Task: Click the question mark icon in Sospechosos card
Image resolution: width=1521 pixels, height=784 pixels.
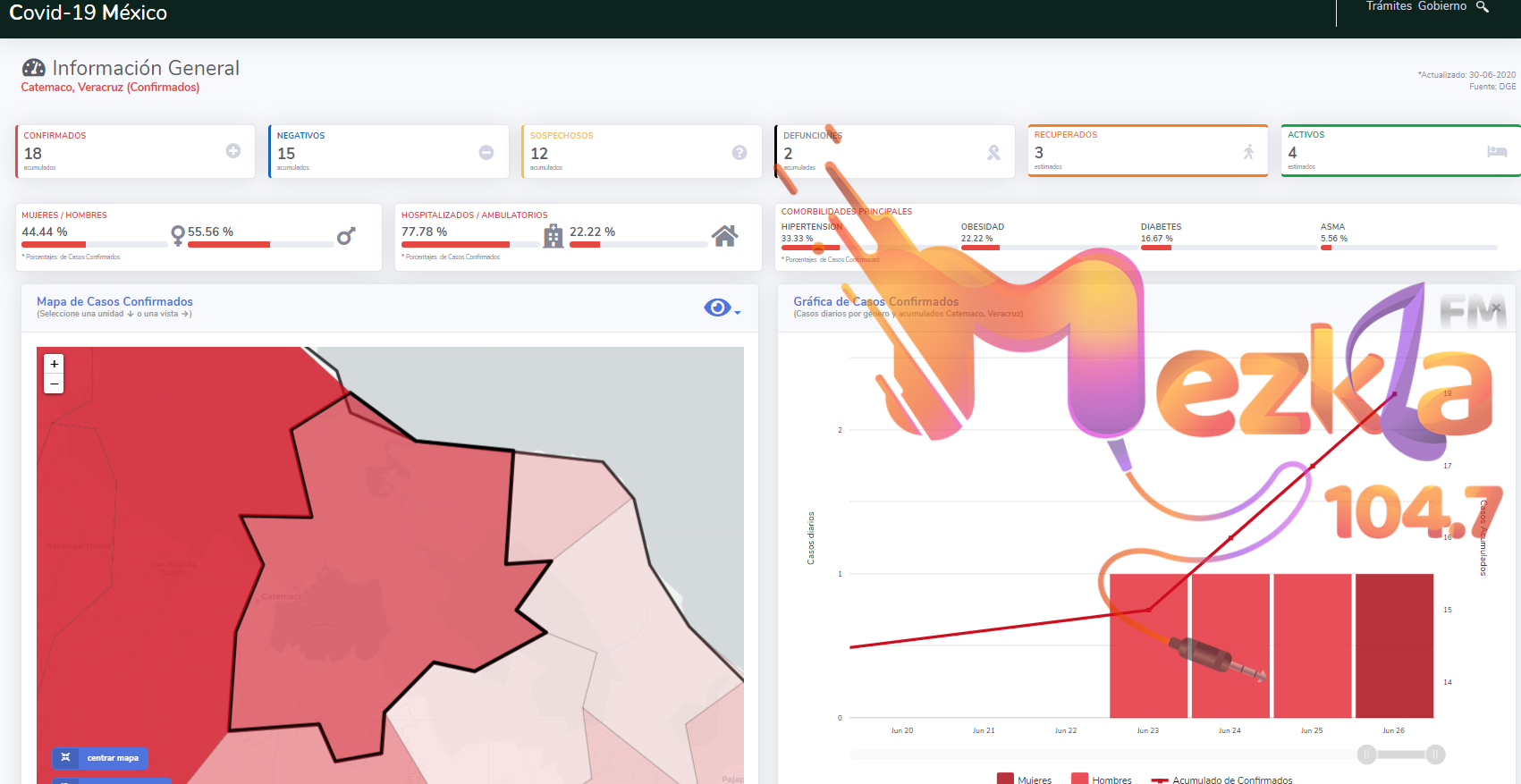Action: pyautogui.click(x=739, y=153)
